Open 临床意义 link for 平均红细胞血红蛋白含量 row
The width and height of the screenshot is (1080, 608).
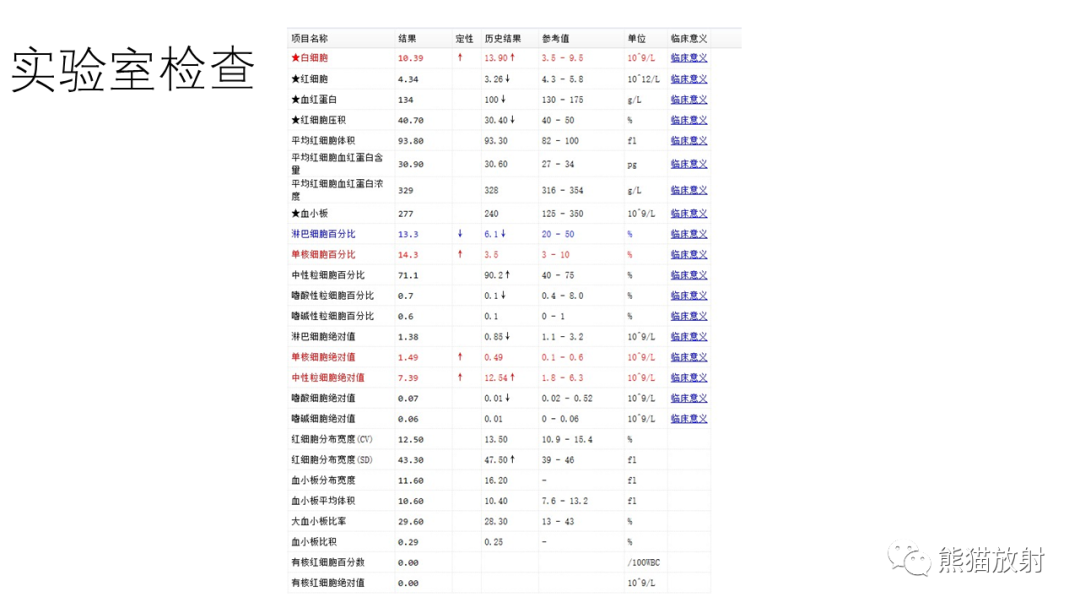coord(689,164)
